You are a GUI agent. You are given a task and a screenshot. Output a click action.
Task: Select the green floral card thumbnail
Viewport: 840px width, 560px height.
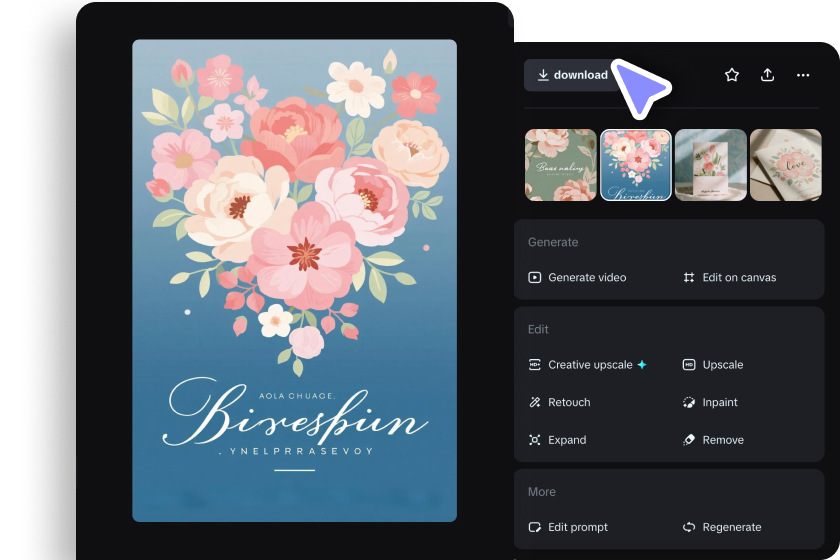coord(560,165)
